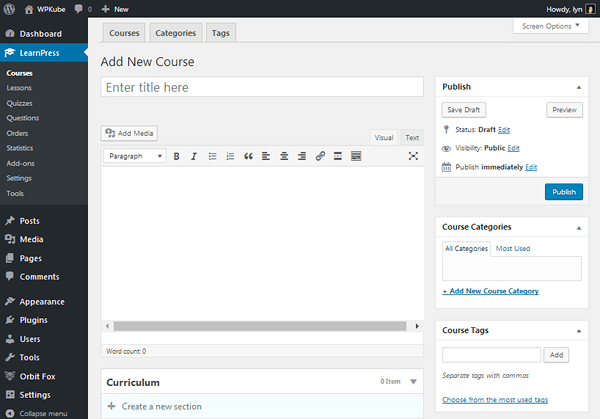Viewport: 600px width, 419px height.
Task: Insert a bulleted list
Action: (x=212, y=156)
